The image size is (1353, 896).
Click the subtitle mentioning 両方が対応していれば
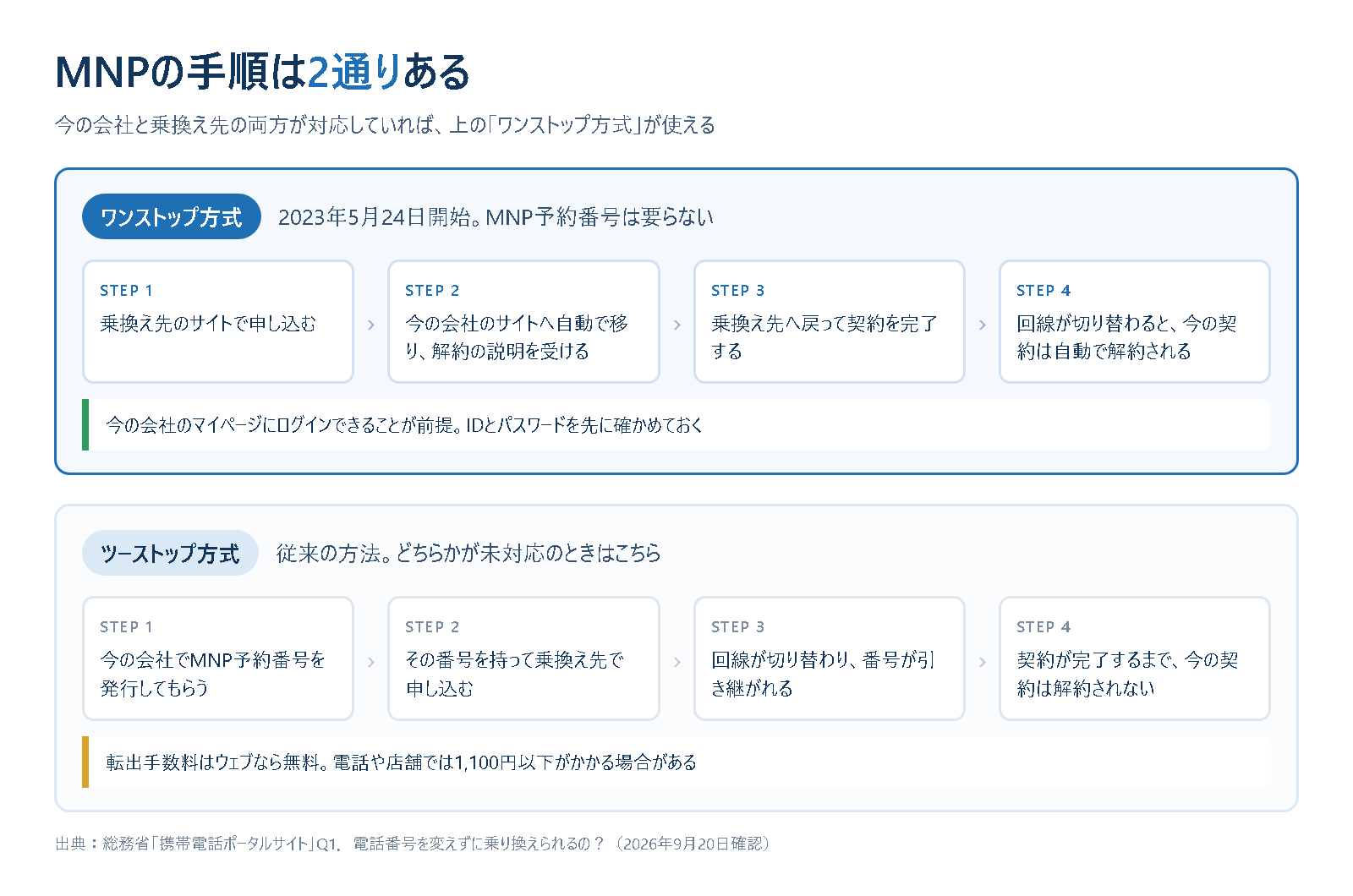(386, 125)
